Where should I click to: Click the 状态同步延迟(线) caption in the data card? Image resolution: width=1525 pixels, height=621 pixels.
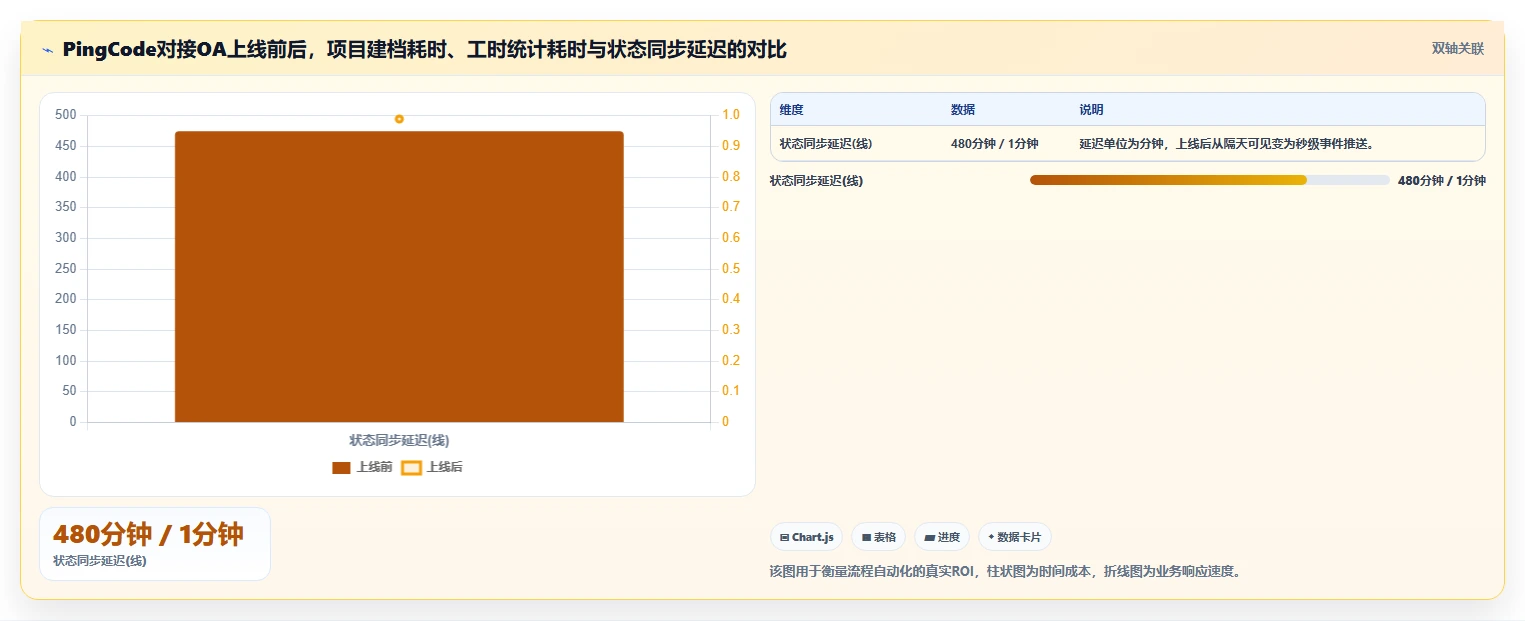pos(99,561)
